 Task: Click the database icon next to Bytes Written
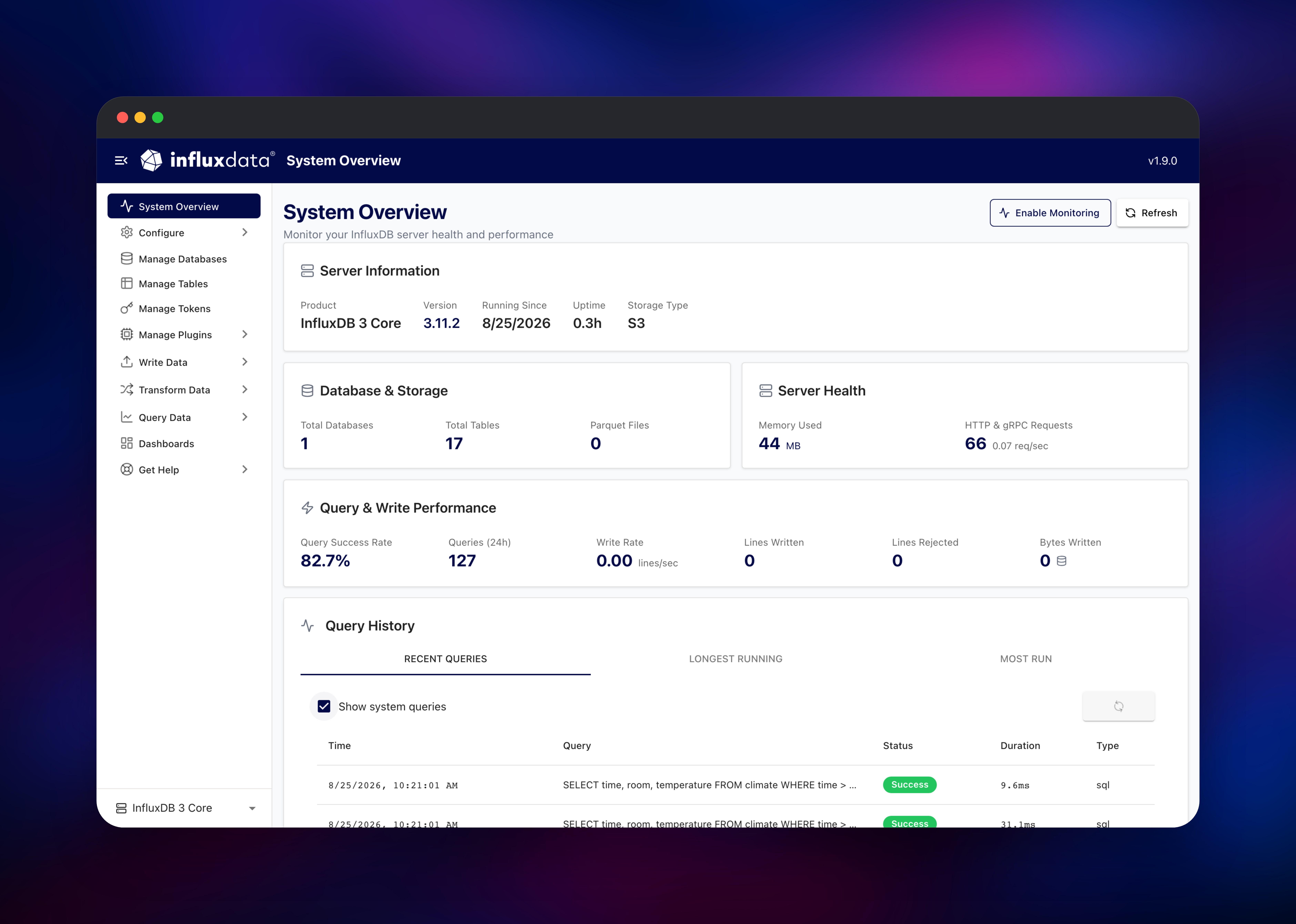click(x=1061, y=561)
